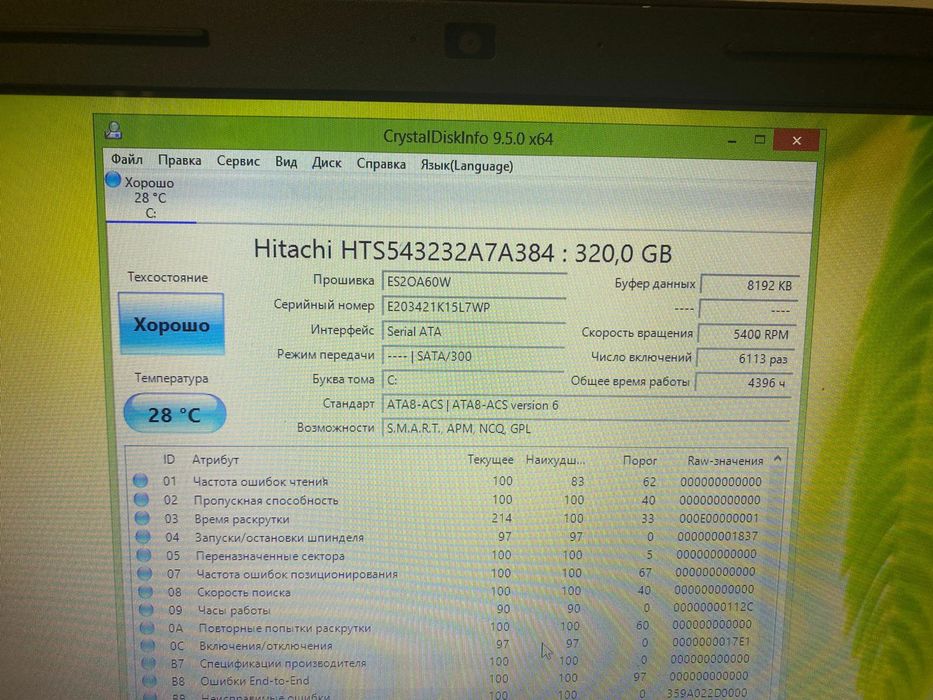Click status icon of row 02 Пропускная способность
Image resolution: width=933 pixels, height=700 pixels.
tap(142, 499)
